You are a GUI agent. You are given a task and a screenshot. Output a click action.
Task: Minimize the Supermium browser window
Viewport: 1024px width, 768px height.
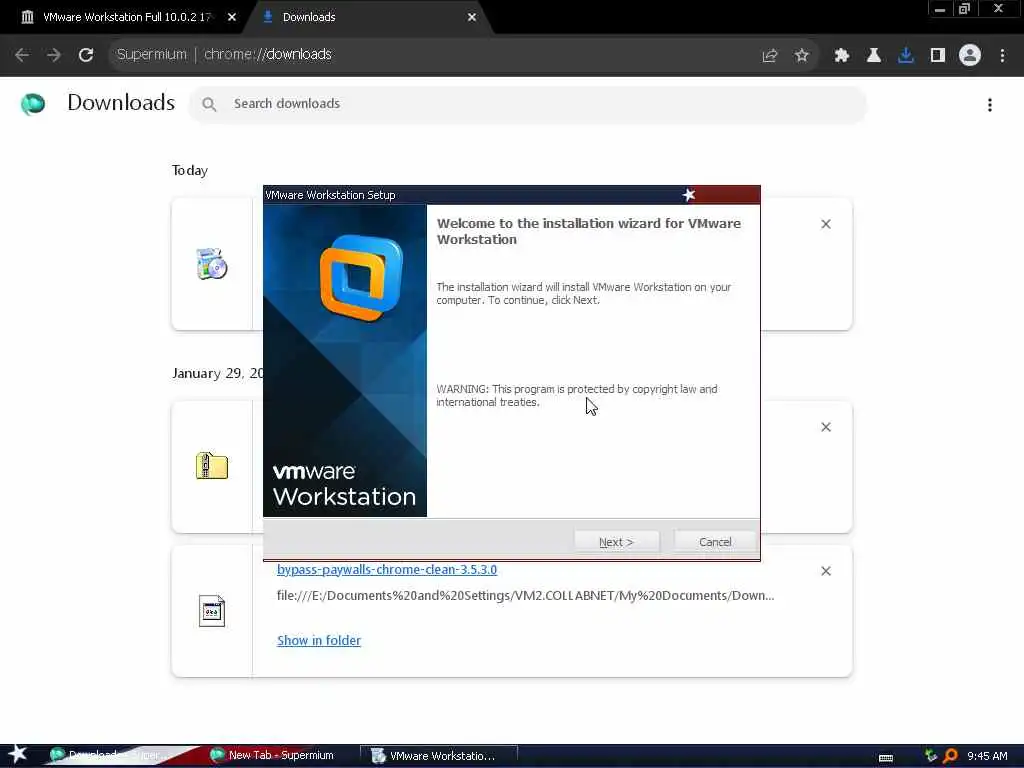(940, 9)
